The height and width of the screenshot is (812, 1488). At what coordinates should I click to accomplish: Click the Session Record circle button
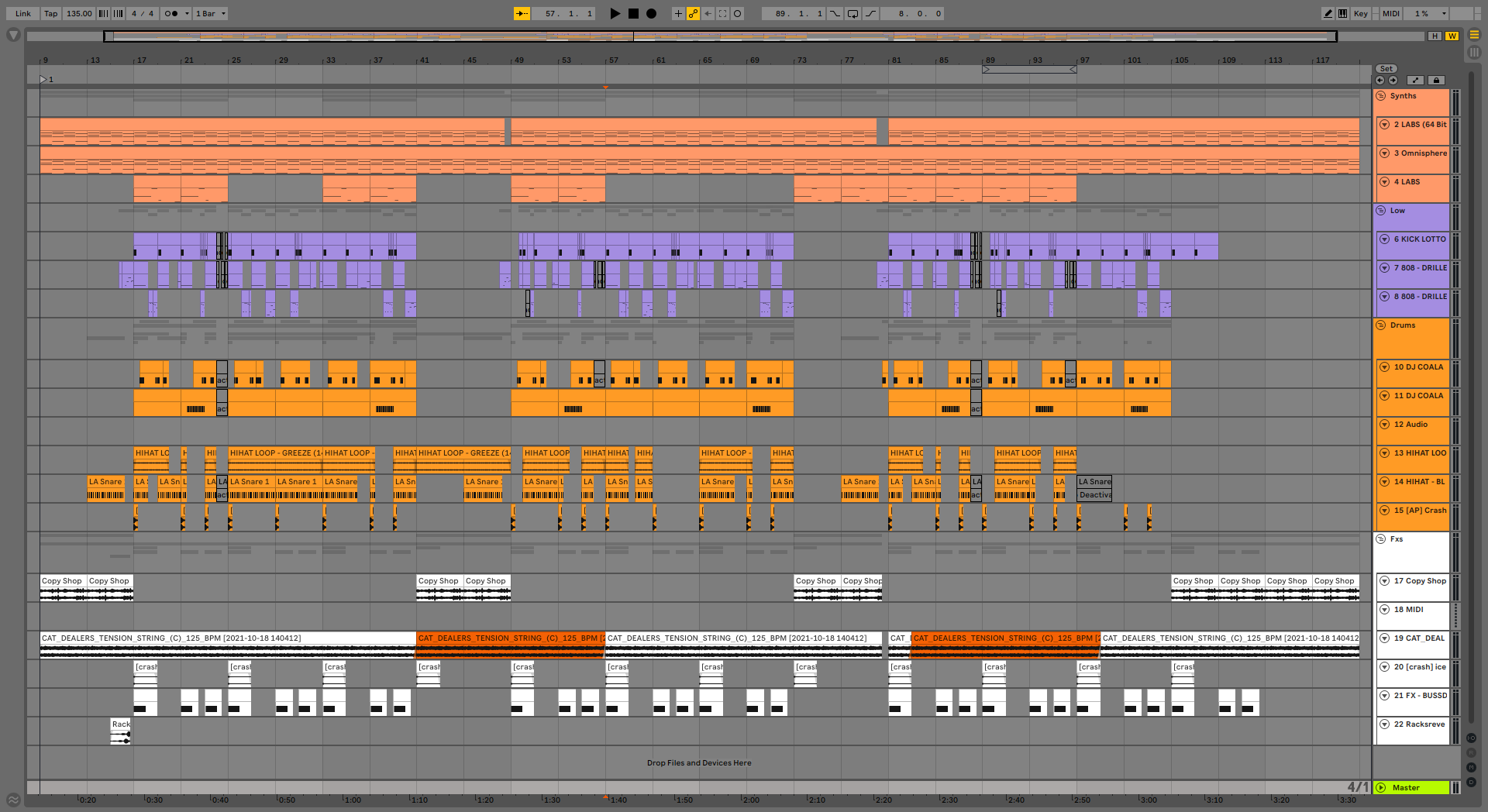click(737, 13)
